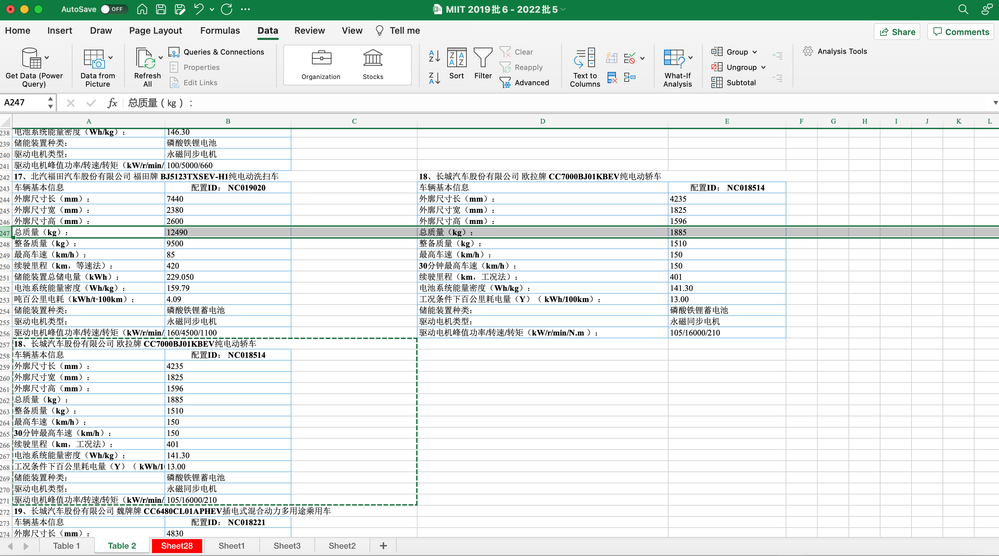999x556 pixels.
Task: Toggle the Filter funnel button
Action: (x=483, y=64)
